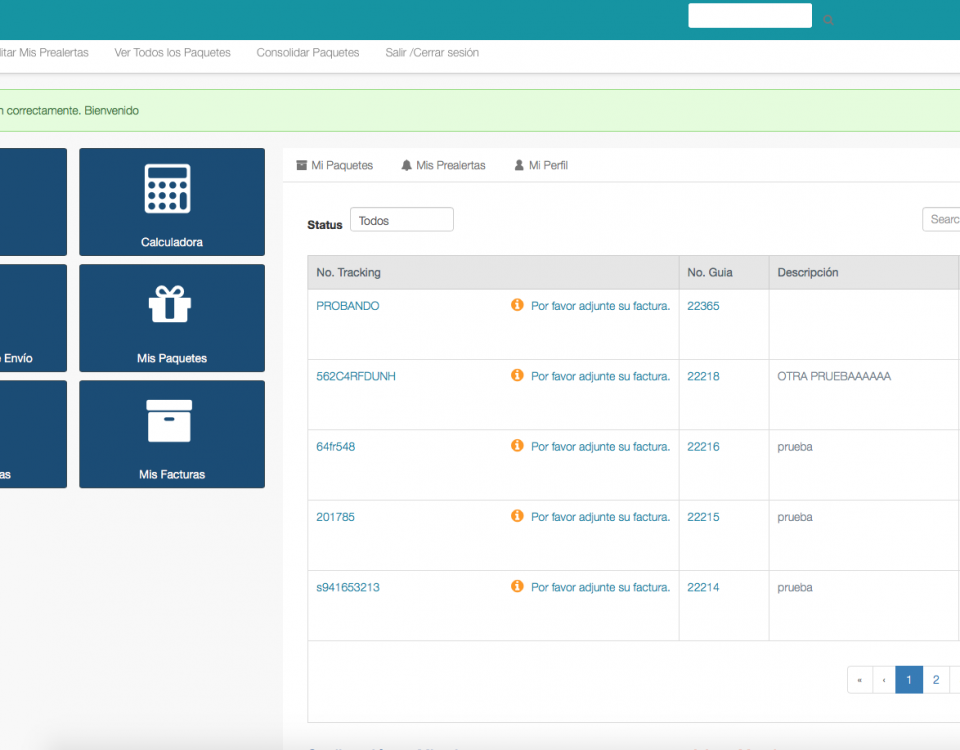The image size is (960, 750).
Task: Open Consolidar Paquetes in navigation bar
Action: pos(308,53)
